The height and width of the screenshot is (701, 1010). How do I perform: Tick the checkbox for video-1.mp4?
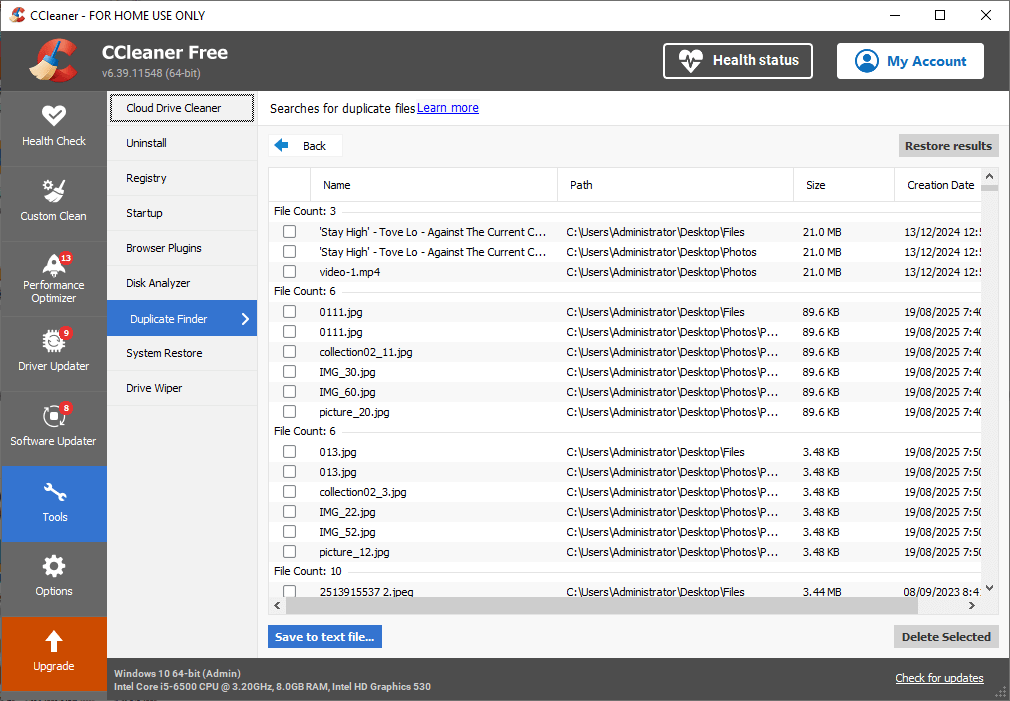point(289,272)
